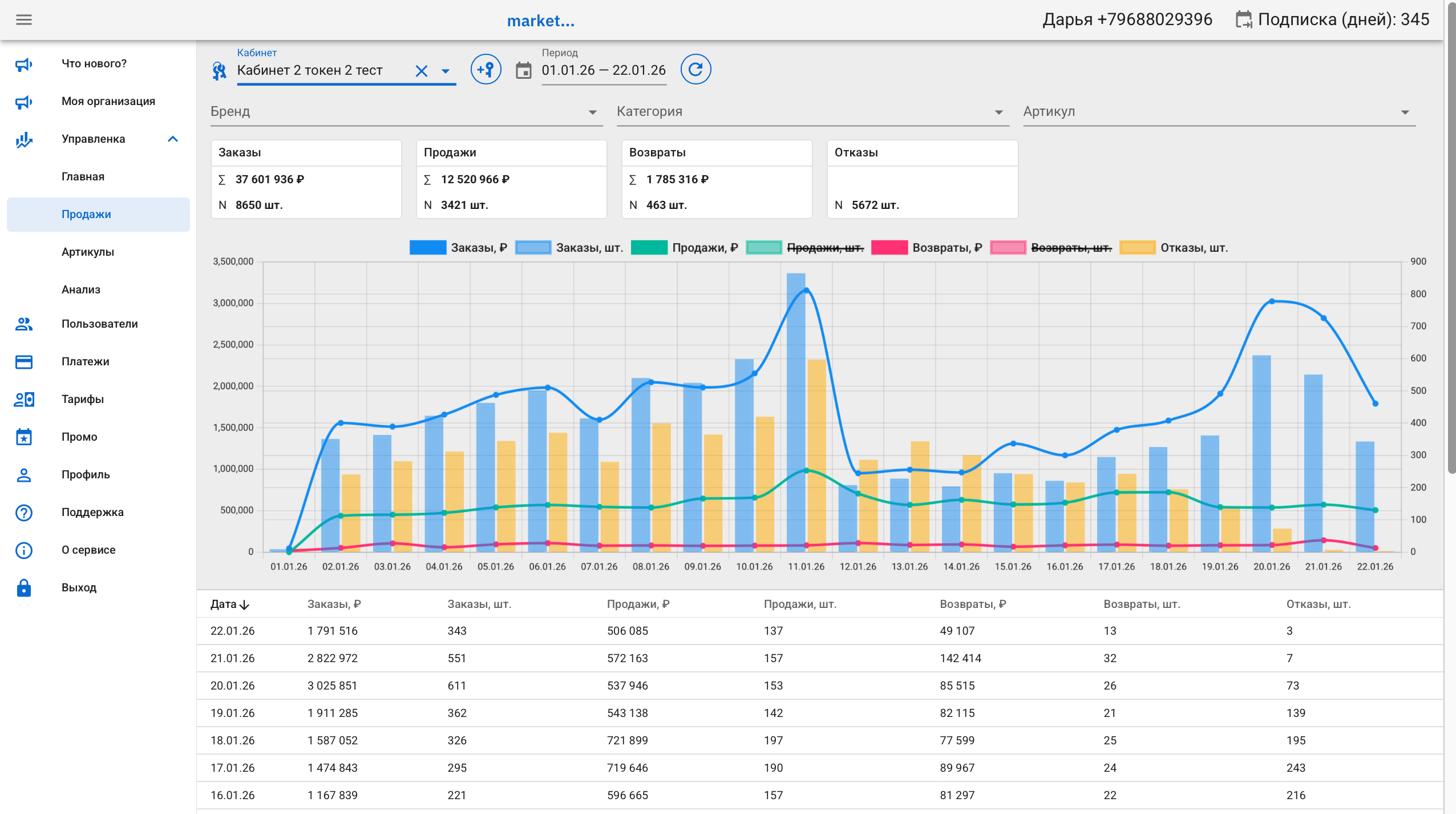Click the Заказы, ₽ legend color swatch

tap(428, 248)
